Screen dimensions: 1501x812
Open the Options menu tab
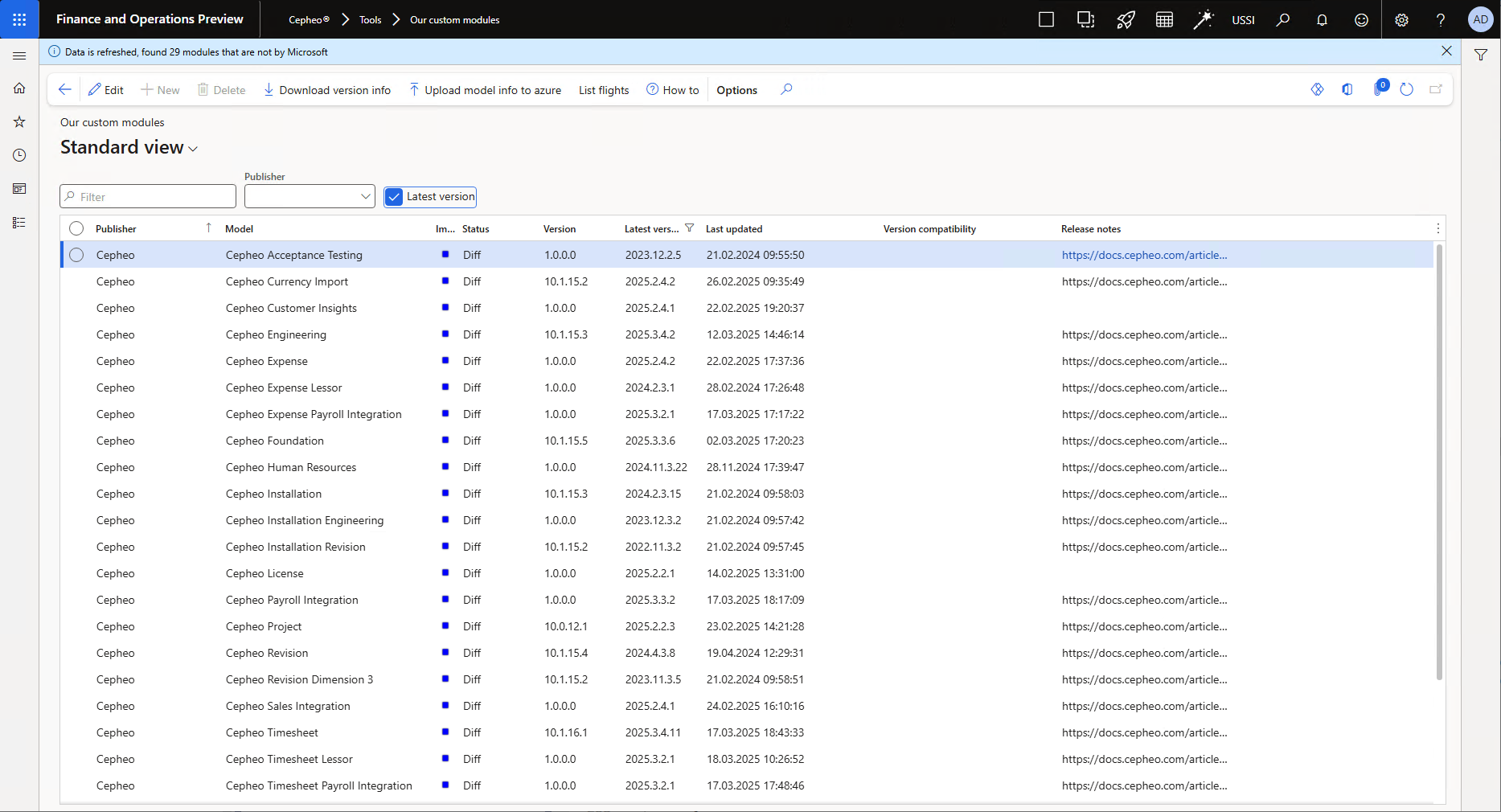(x=736, y=90)
